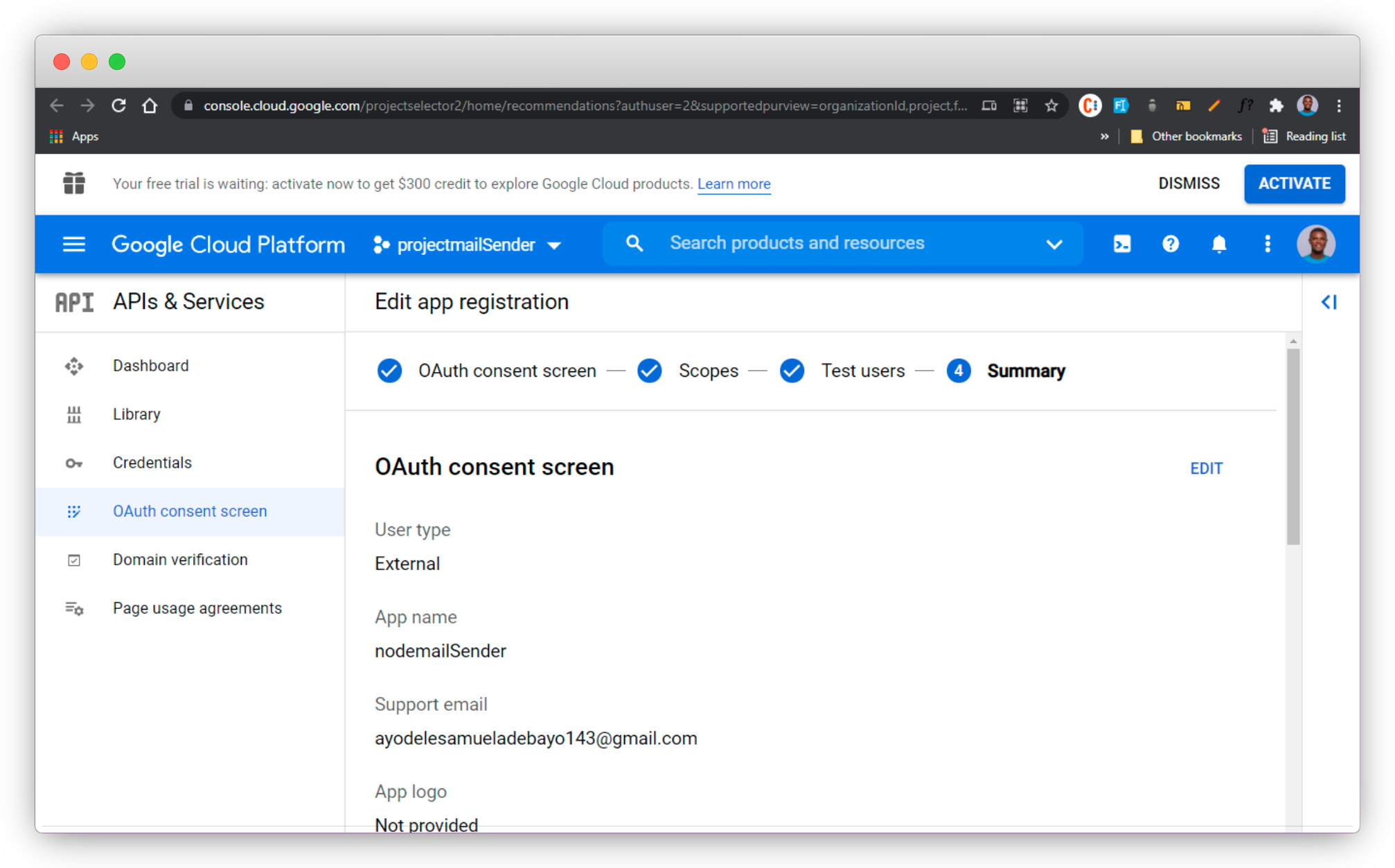Viewport: 1395px width, 868px height.
Task: Open the QR grid icon in address bar
Action: tap(1020, 106)
